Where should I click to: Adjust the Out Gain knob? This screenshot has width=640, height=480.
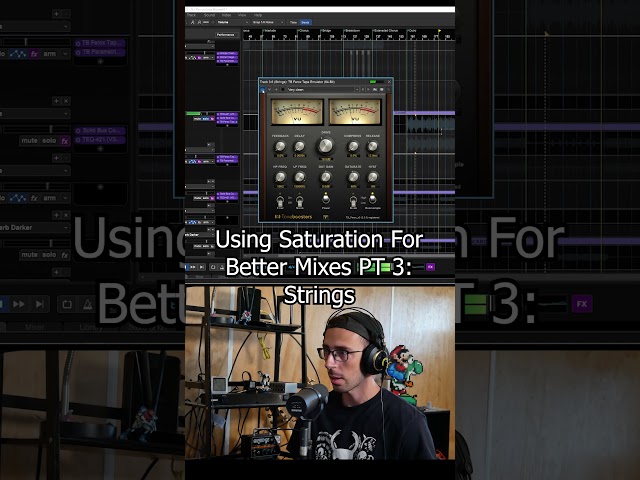click(x=325, y=177)
